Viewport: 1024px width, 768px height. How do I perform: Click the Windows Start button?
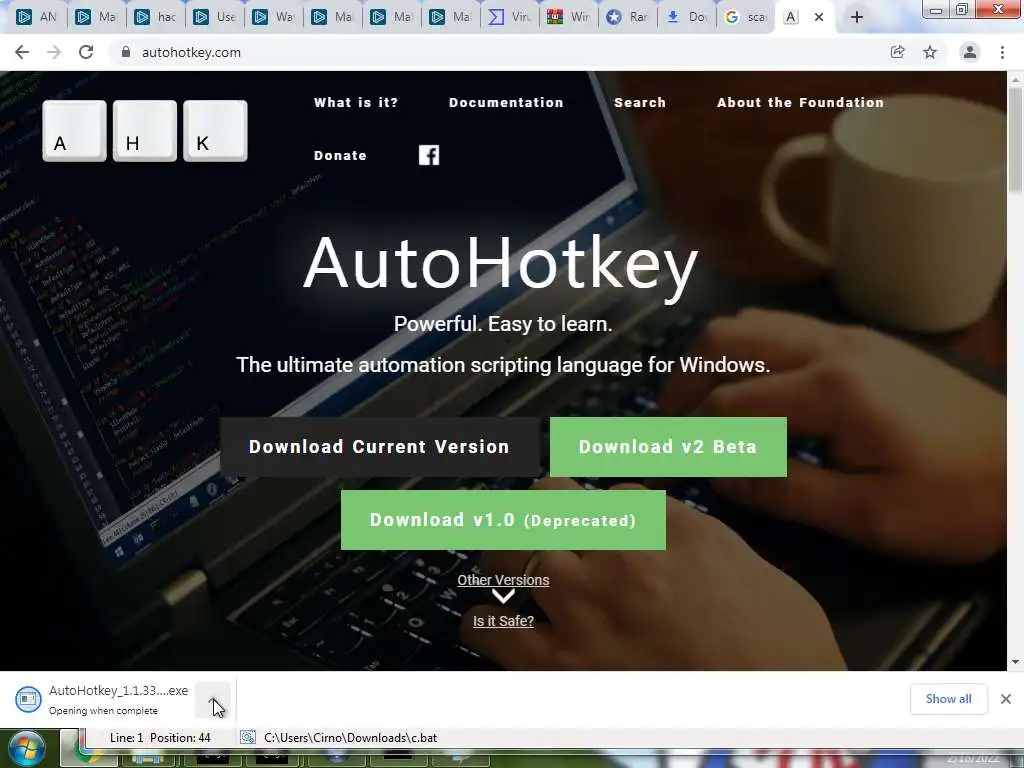26,749
